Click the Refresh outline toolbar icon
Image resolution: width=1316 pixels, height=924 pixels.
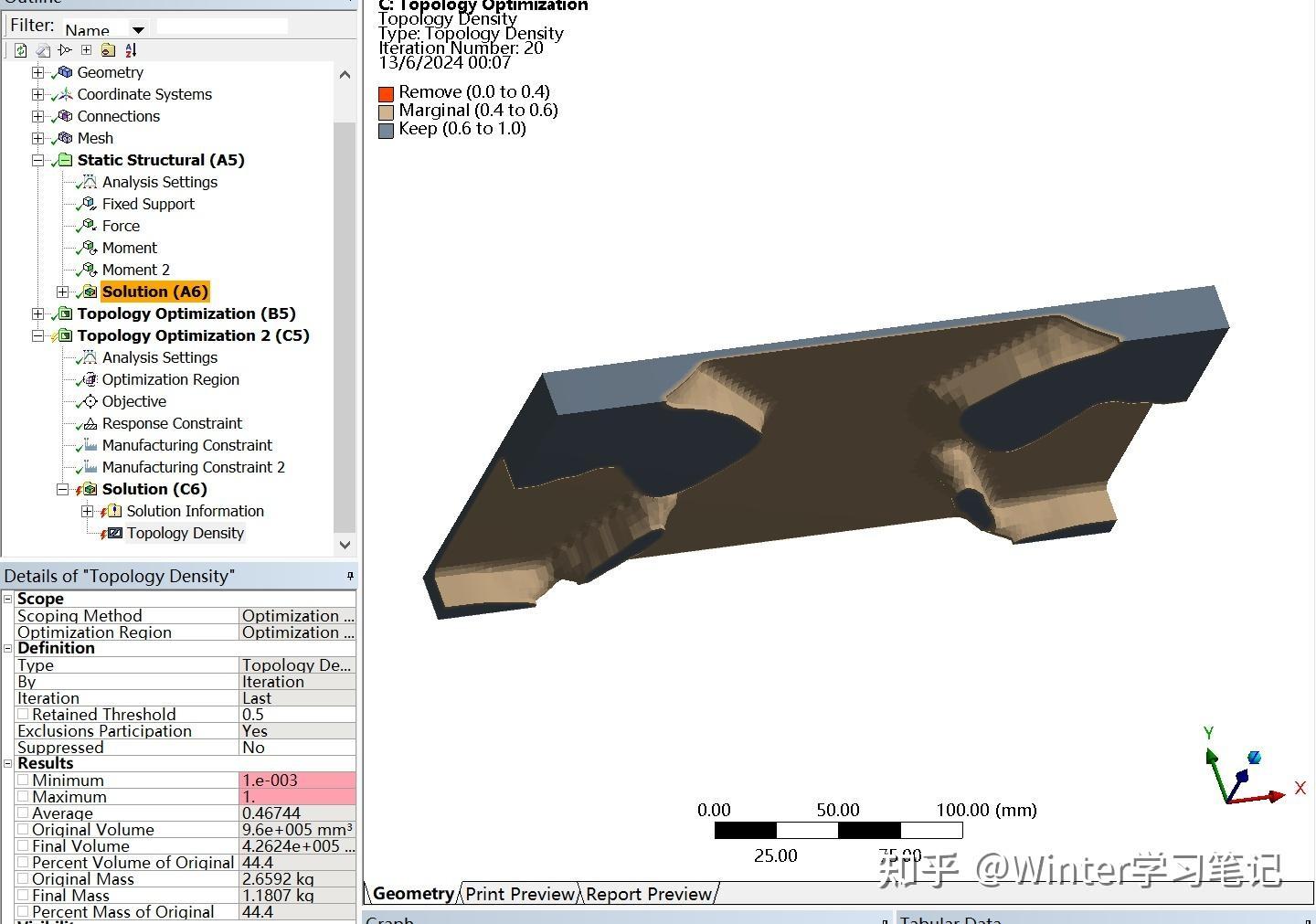(20, 50)
